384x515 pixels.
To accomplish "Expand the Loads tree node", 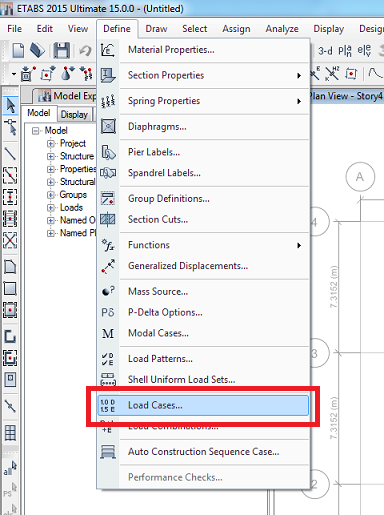I will (x=51, y=208).
